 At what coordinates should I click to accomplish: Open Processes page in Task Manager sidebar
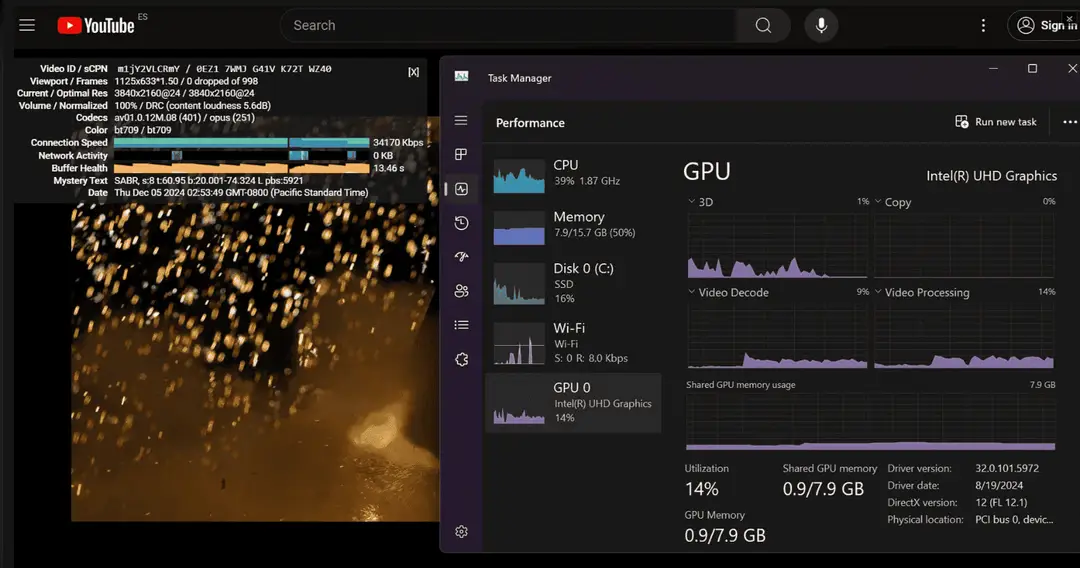[x=461, y=154]
